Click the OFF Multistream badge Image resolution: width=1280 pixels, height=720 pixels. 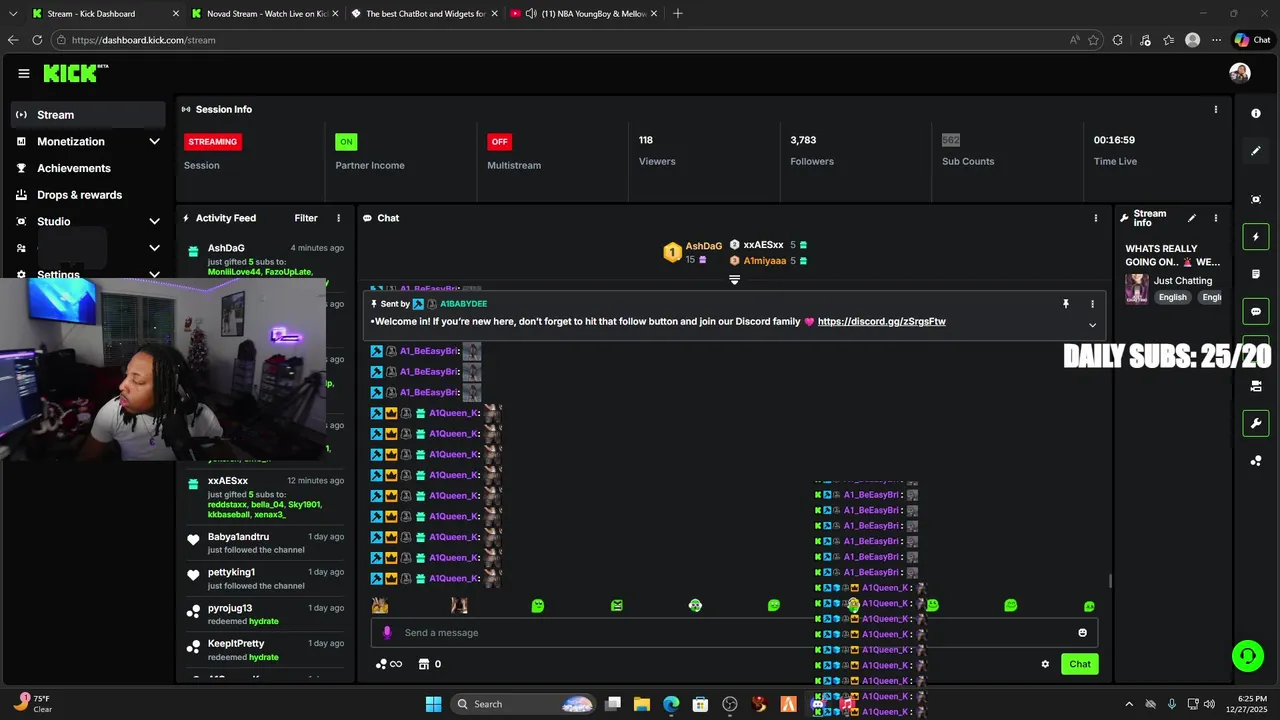[499, 142]
